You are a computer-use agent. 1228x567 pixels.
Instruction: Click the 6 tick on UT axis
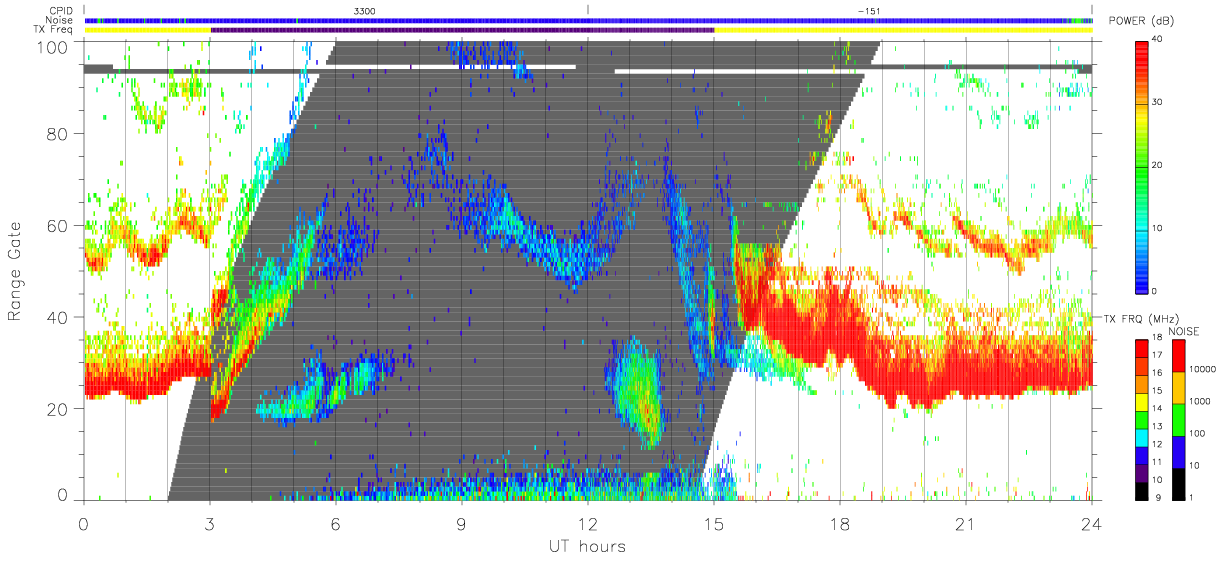336,523
